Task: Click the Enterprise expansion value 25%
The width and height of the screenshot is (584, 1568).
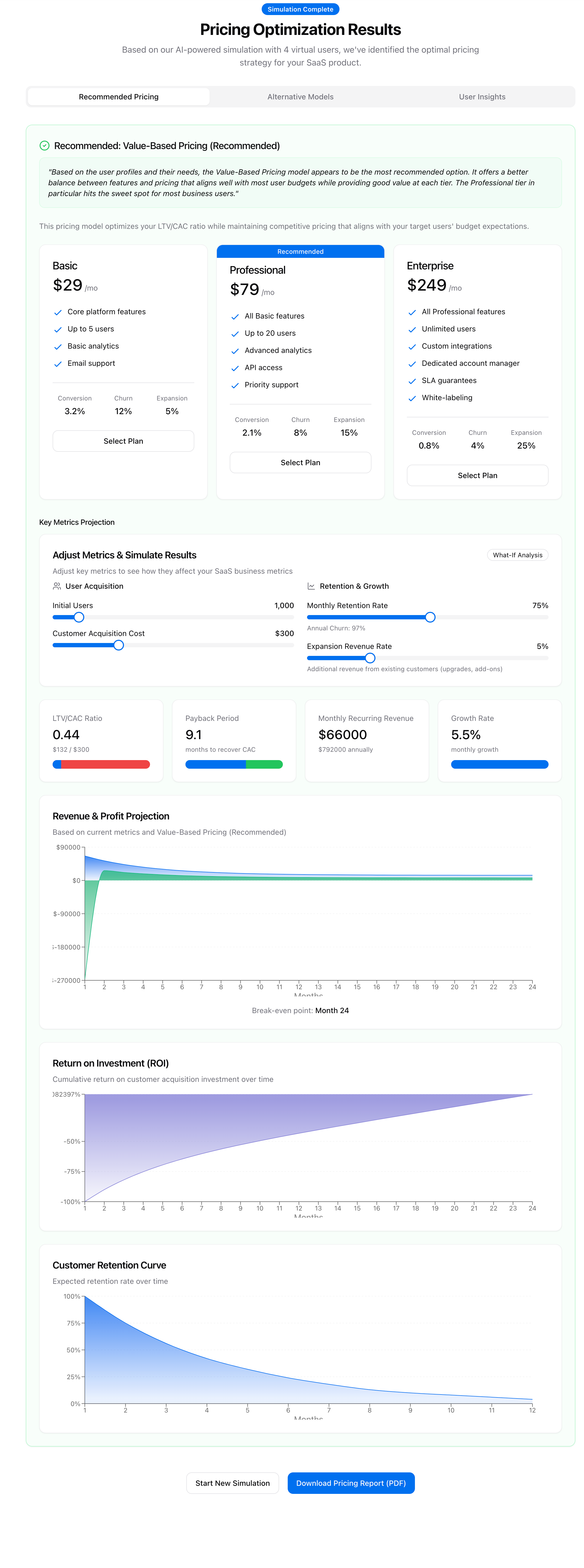Action: point(526,446)
